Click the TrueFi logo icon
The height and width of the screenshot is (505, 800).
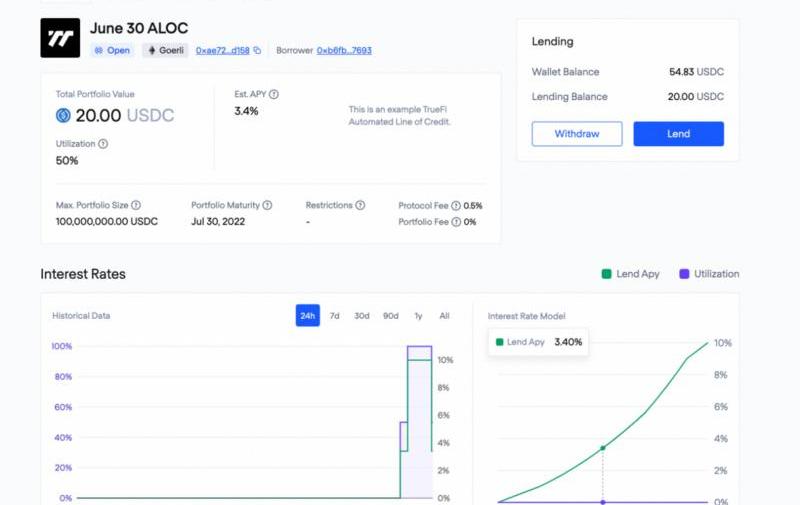tap(60, 38)
